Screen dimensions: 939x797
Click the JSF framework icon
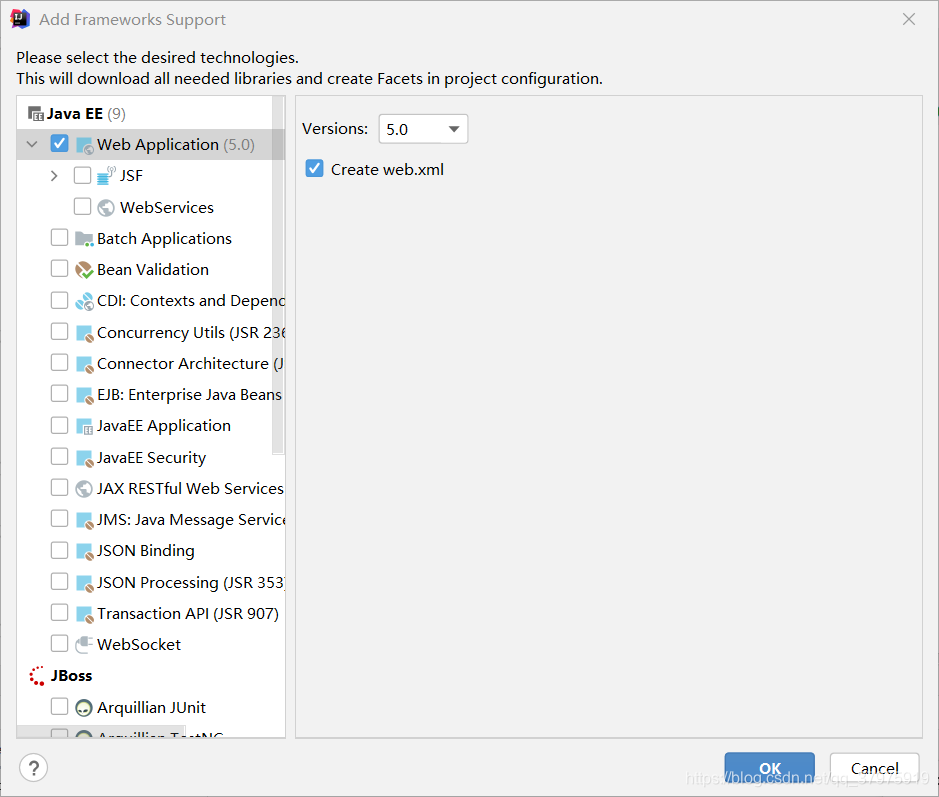(x=106, y=176)
